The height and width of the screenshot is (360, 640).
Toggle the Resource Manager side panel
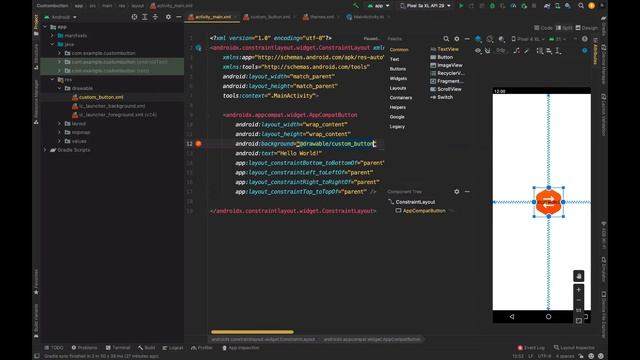coord(36,102)
